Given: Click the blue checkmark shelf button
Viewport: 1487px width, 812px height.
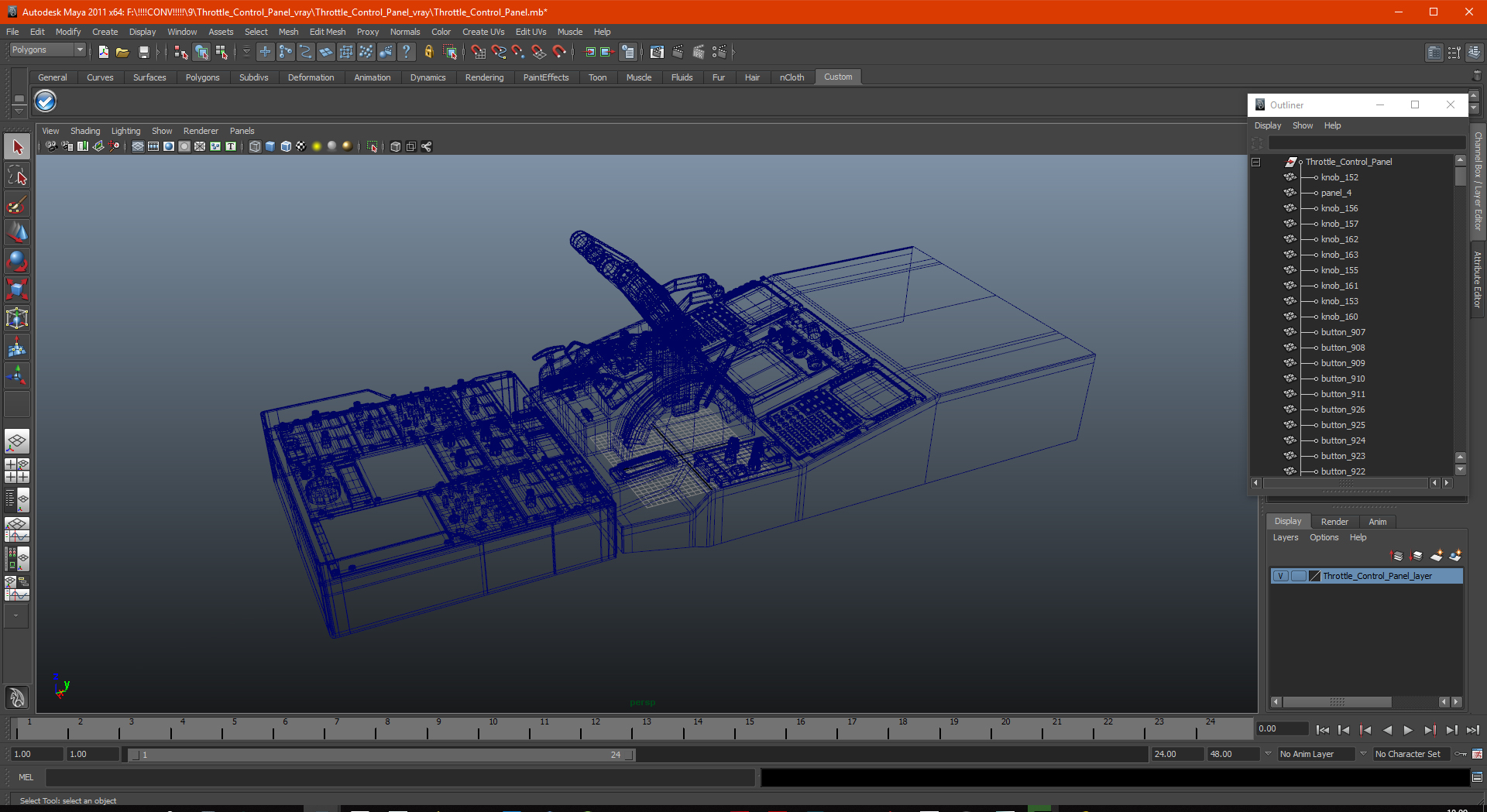Looking at the screenshot, I should click(46, 101).
